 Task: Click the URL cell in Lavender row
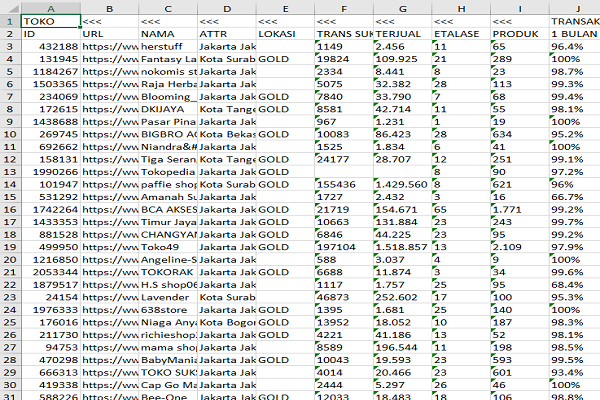(110, 297)
